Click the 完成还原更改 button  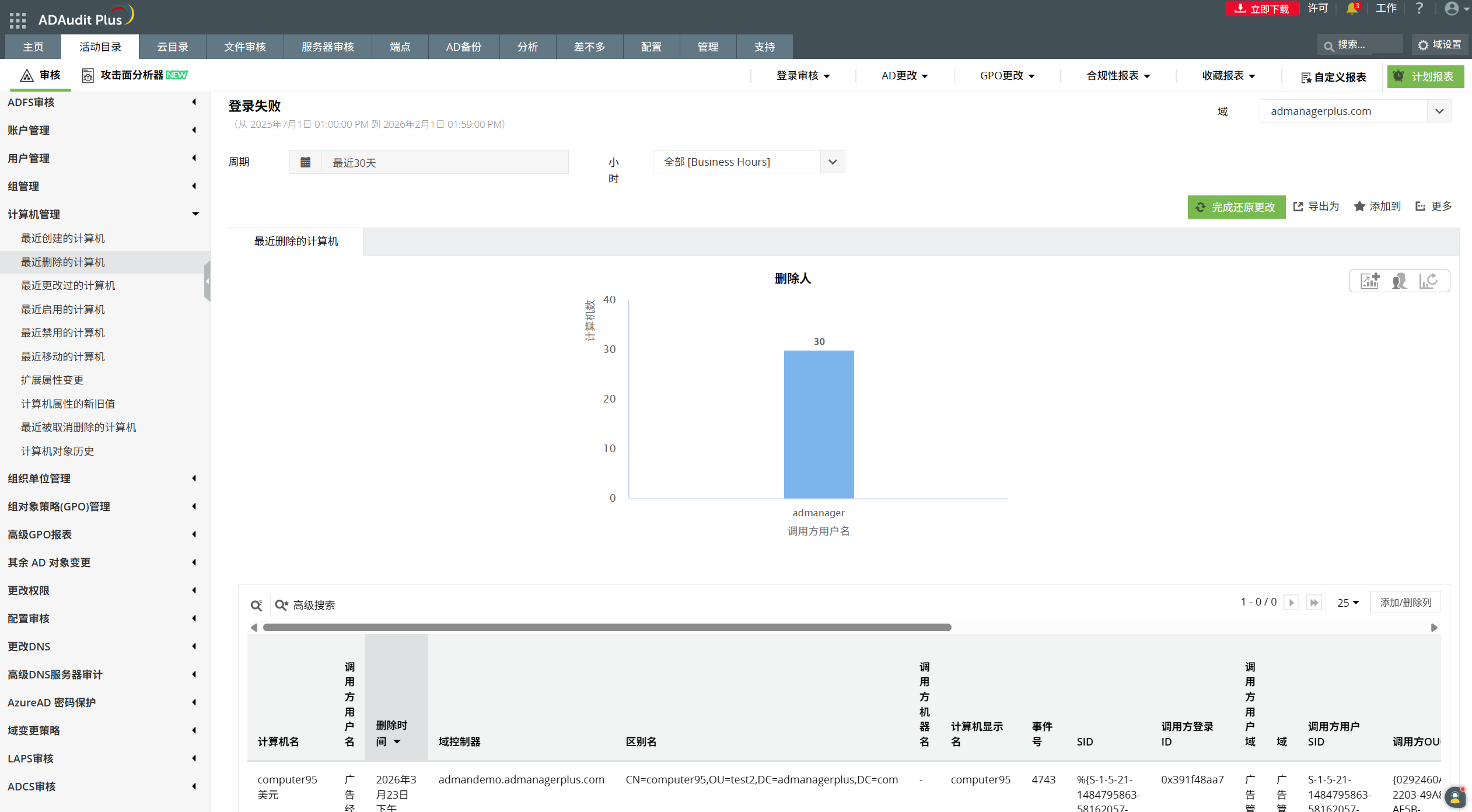tap(1236, 207)
